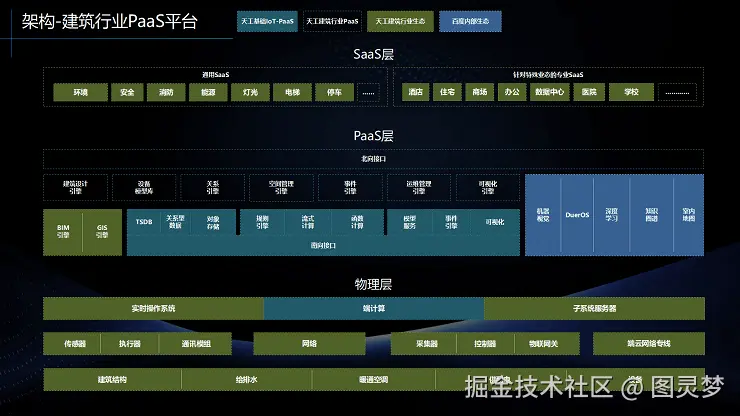740x416 pixels.
Task: Click the 南向接口 bar
Action: [323, 246]
